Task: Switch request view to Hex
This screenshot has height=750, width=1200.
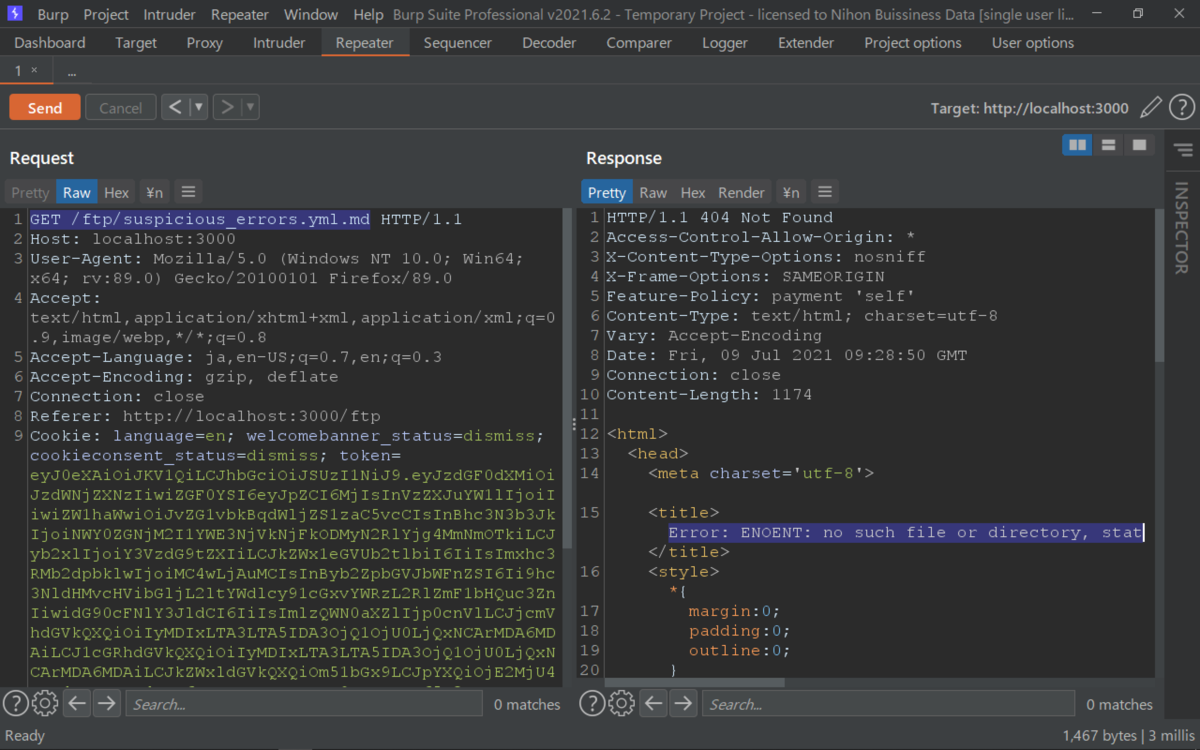Action: coord(117,192)
